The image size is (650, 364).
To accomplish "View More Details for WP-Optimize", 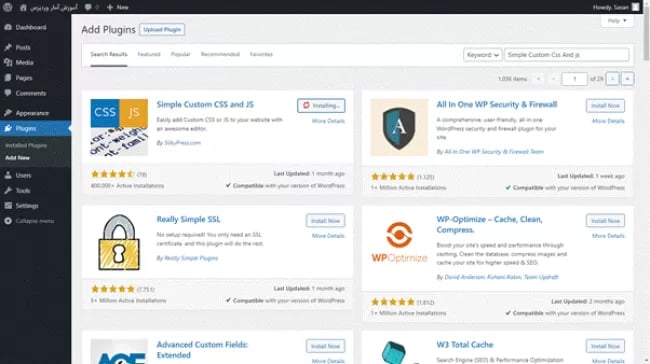I will tap(608, 236).
